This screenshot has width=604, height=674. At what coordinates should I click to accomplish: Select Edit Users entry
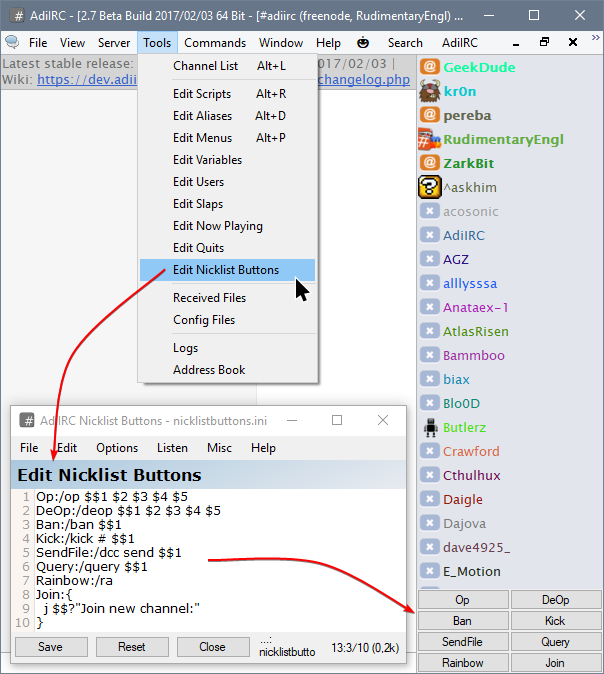point(227,182)
